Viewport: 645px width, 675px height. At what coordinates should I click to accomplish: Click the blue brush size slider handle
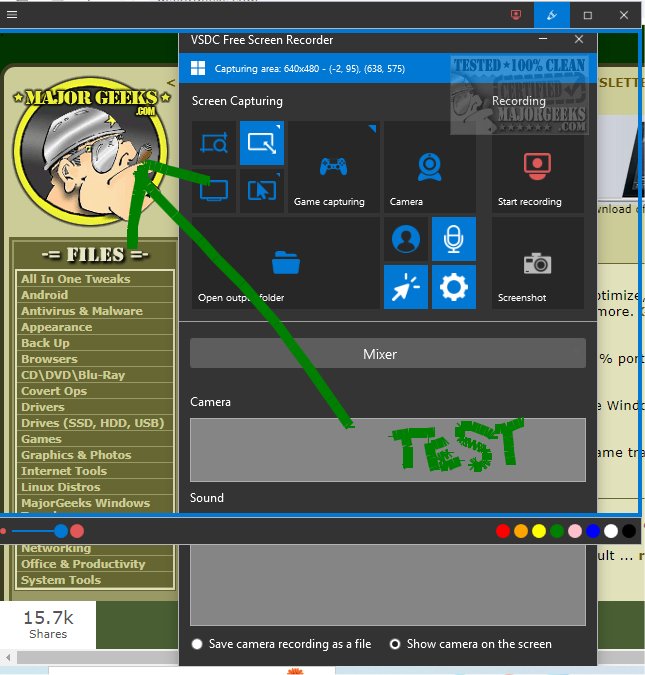[61, 531]
